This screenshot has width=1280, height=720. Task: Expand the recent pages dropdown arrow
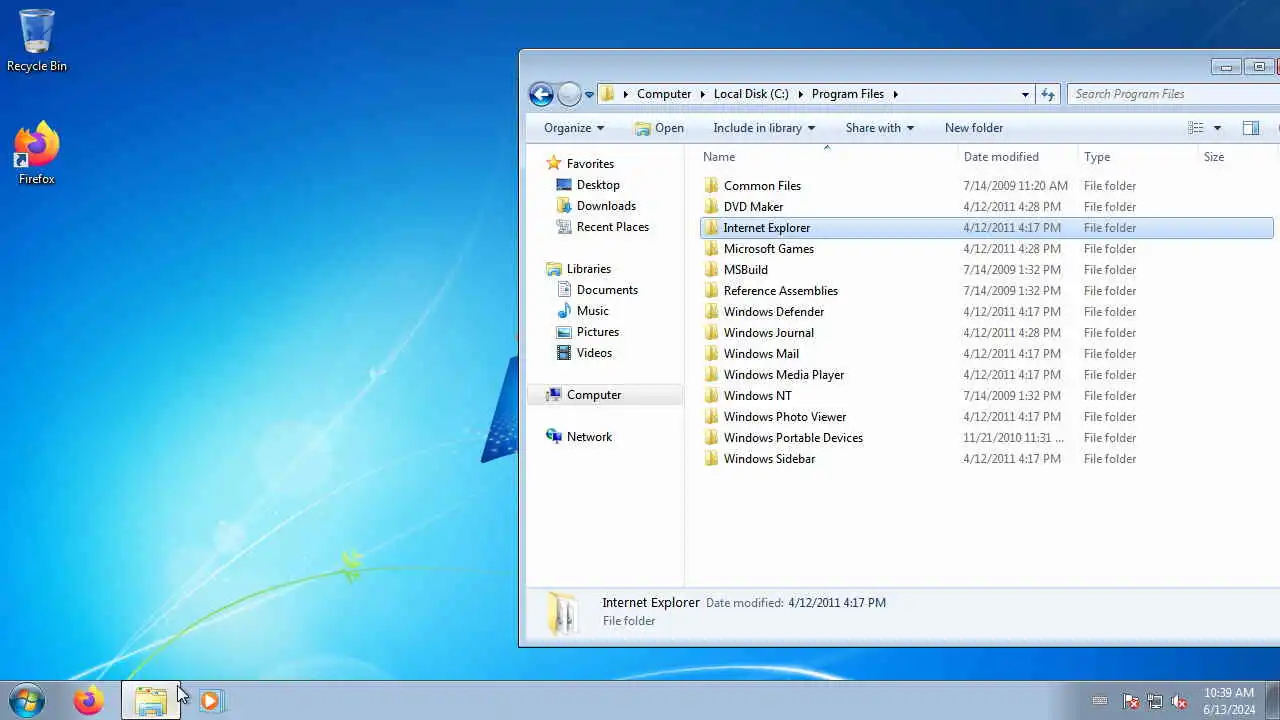590,95
